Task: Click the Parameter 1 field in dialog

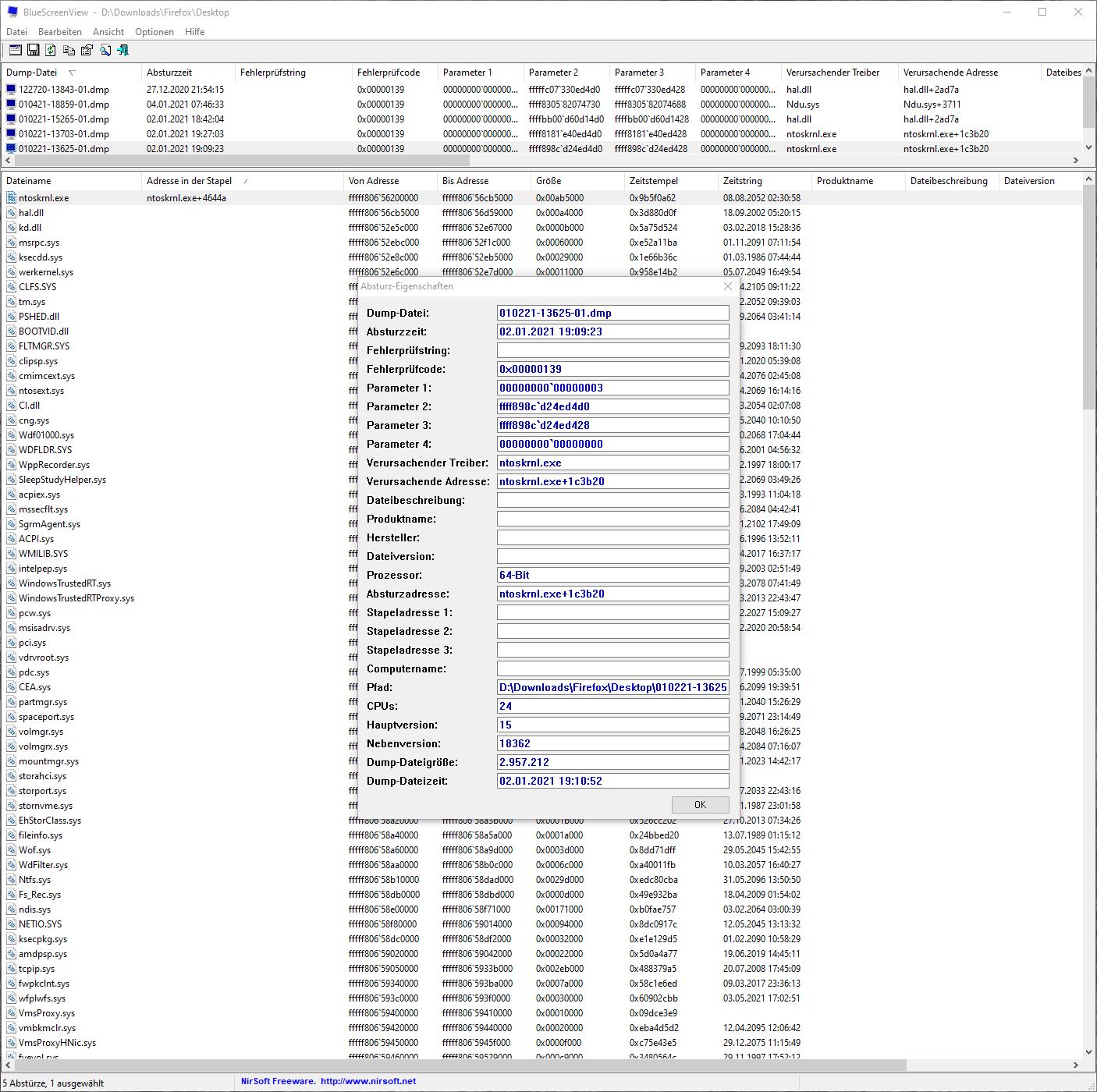Action: coord(612,388)
